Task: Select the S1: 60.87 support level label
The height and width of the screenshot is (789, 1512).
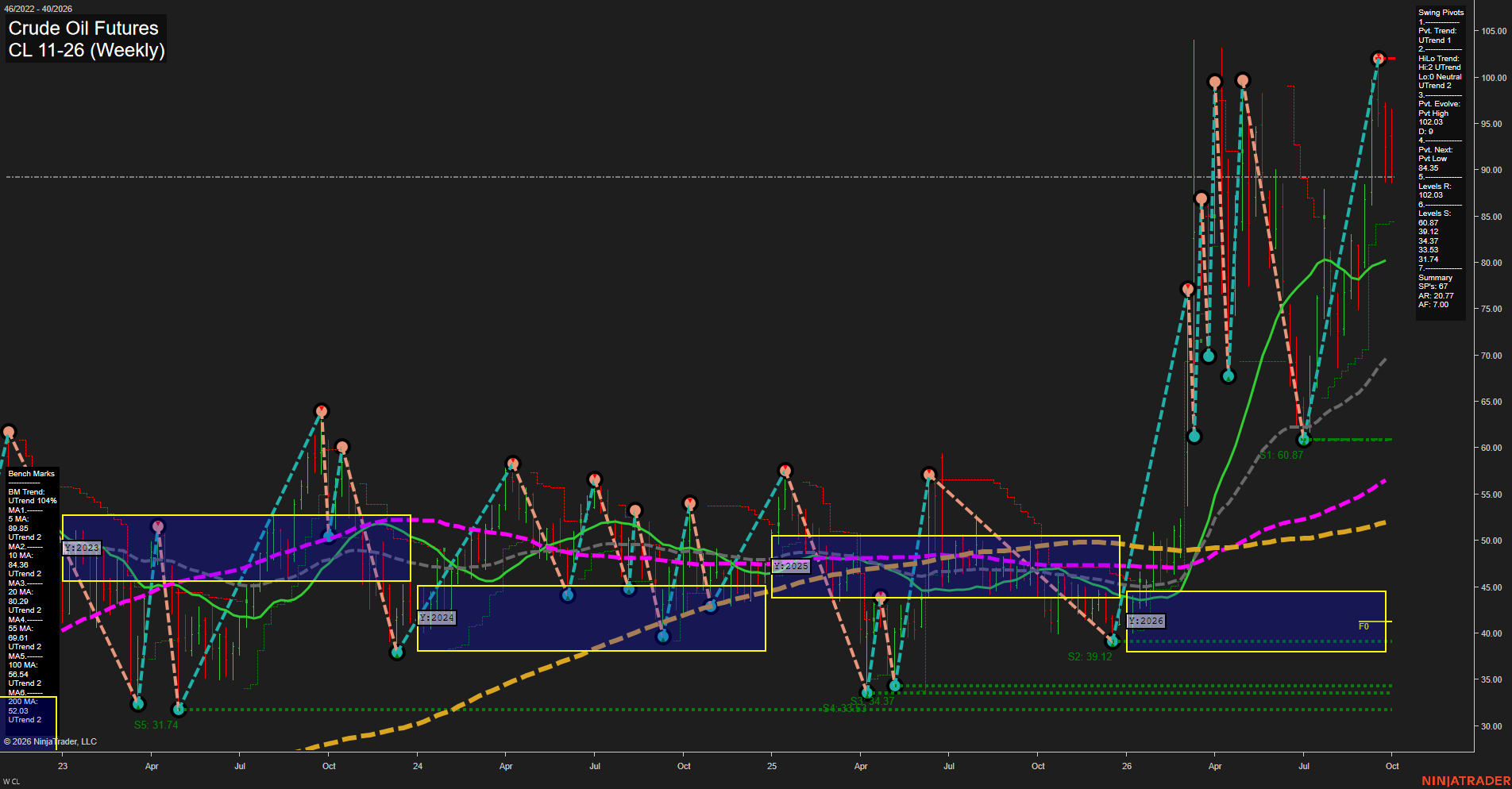Action: [x=1281, y=455]
